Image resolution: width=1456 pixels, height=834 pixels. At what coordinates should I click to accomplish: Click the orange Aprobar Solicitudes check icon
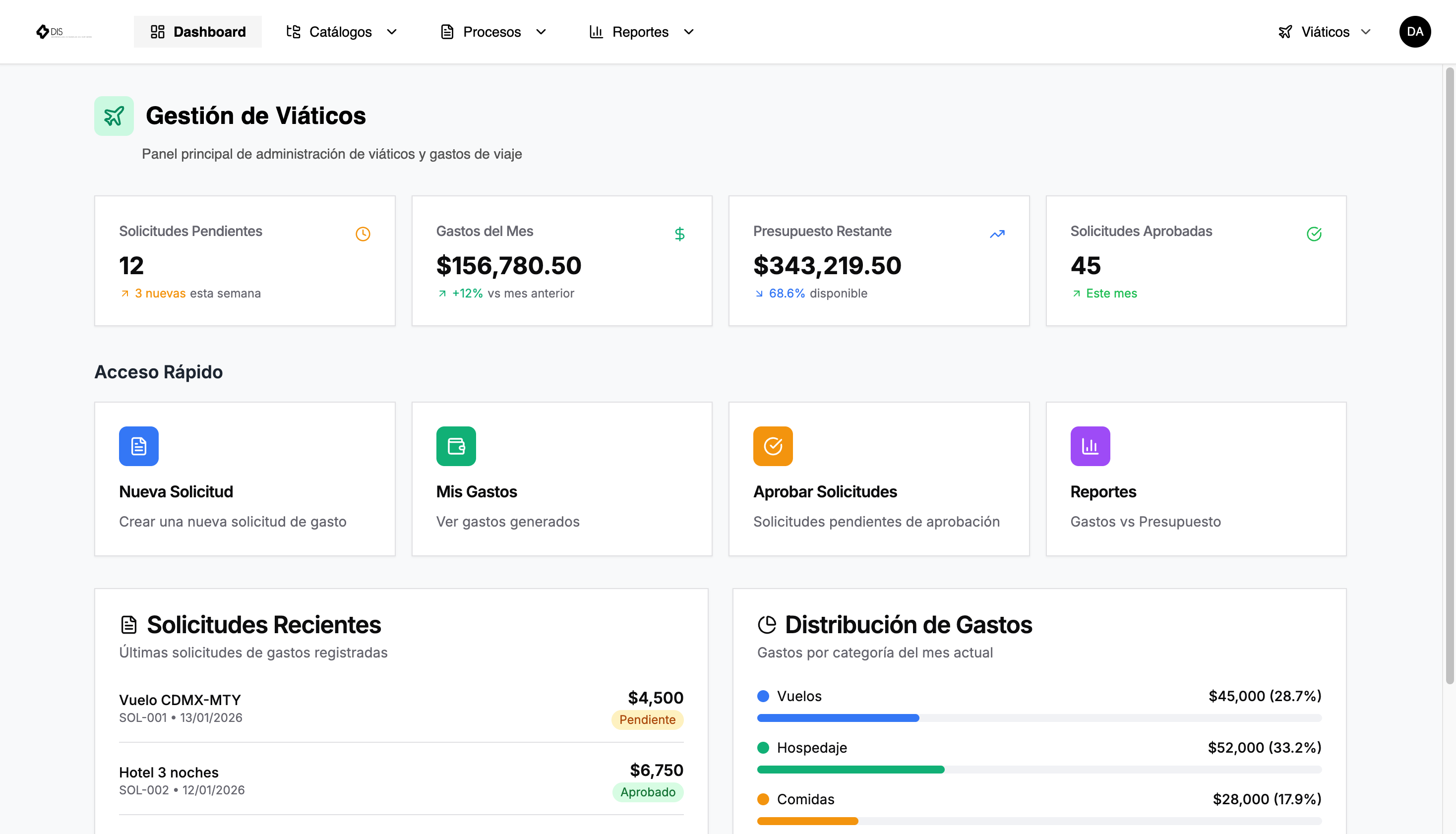(773, 446)
